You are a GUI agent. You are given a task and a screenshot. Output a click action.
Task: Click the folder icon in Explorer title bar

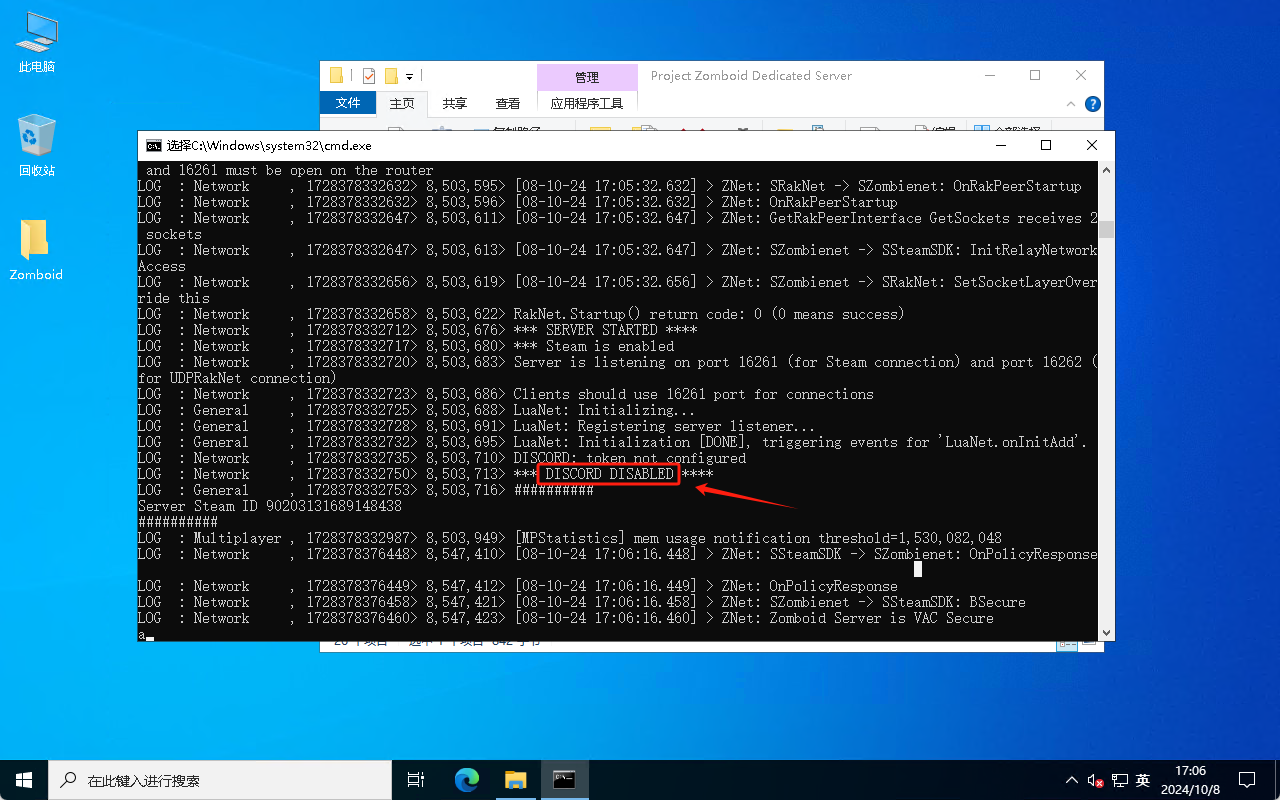pos(336,76)
